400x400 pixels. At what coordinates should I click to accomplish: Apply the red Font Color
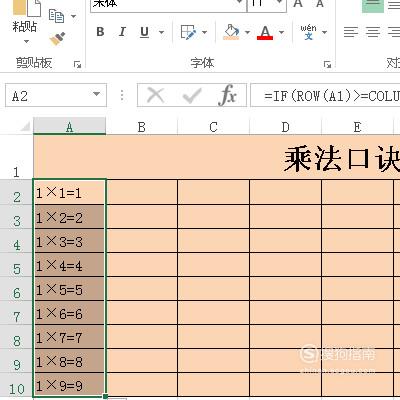[265, 33]
